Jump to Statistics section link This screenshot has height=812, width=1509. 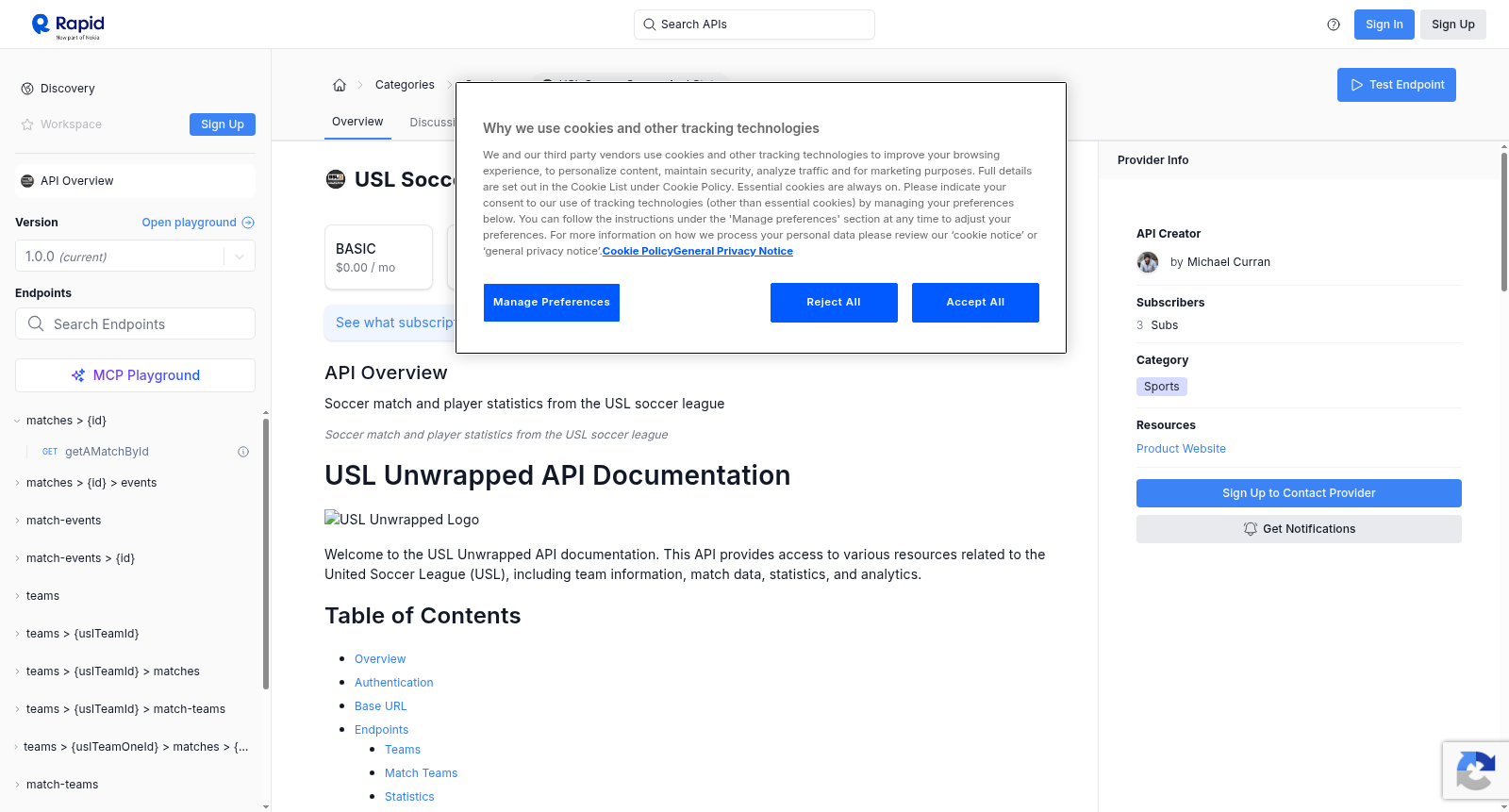click(x=409, y=797)
